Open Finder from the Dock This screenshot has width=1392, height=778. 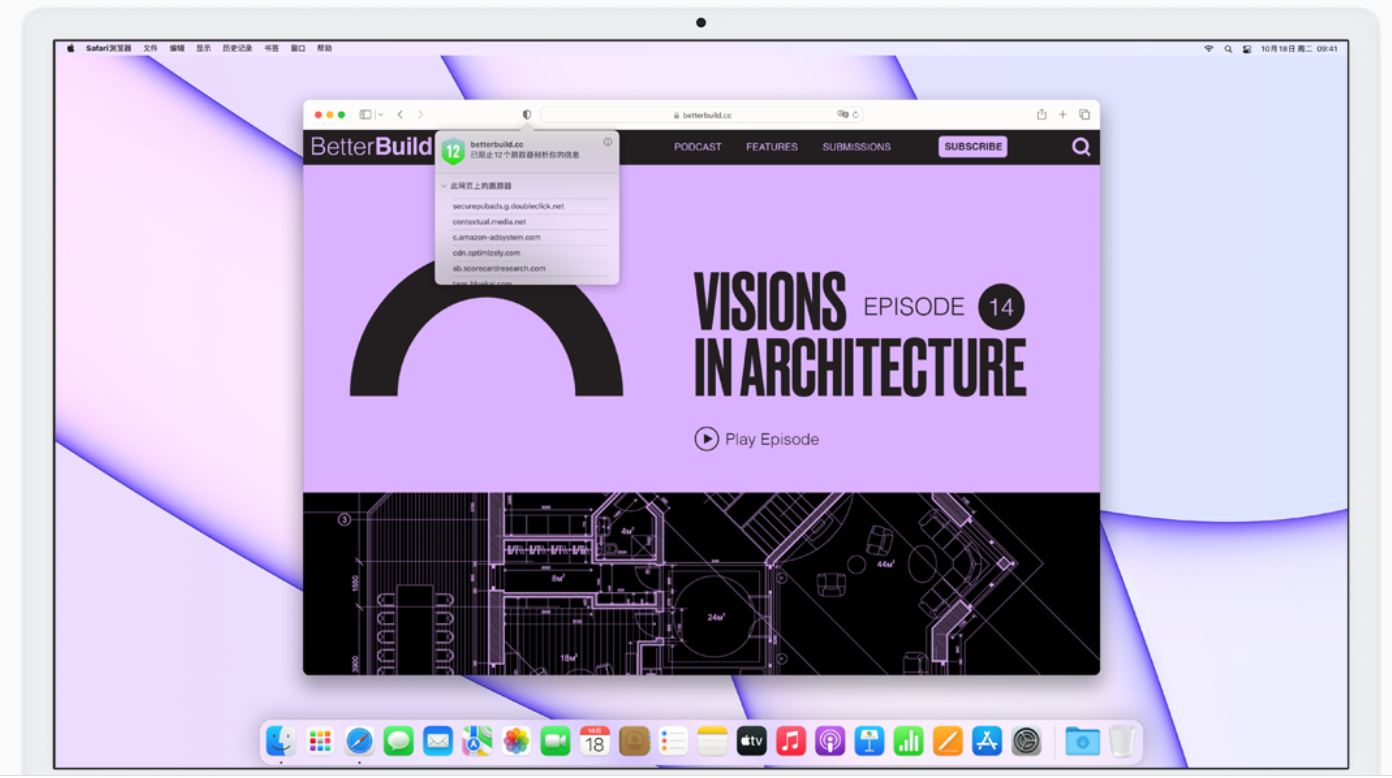[x=280, y=741]
